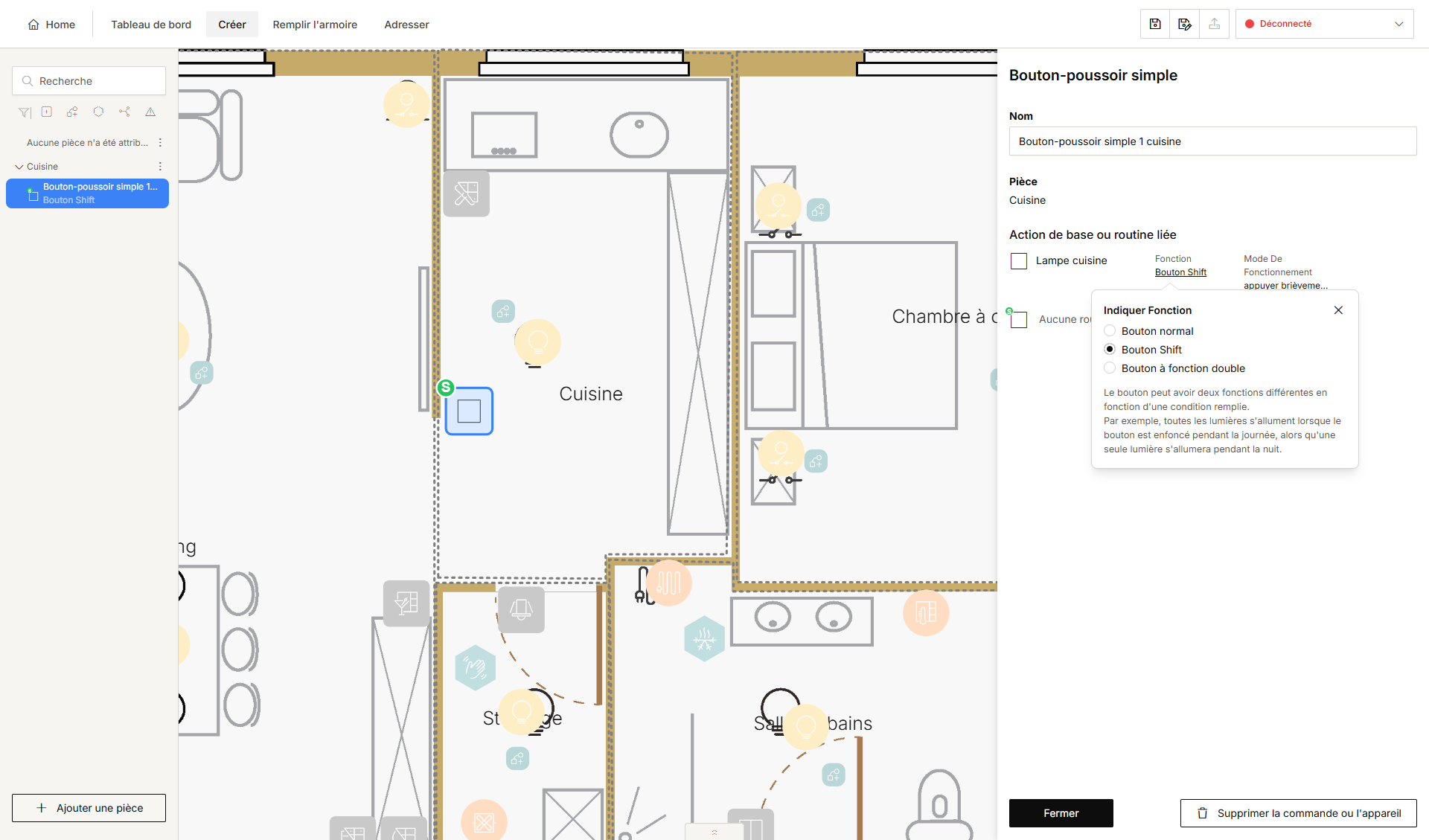1429x840 pixels.
Task: Open Mode De Fonctionnement appuyer brièvement value
Action: coord(1285,285)
